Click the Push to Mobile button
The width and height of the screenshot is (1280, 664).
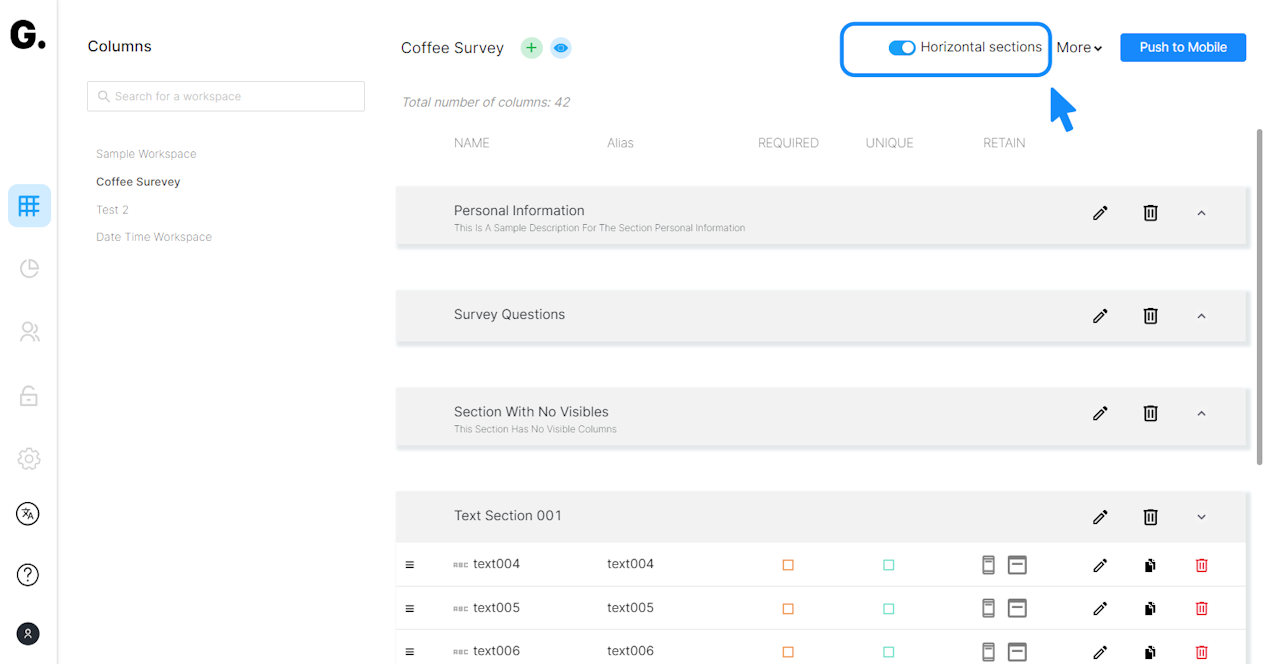[1183, 48]
